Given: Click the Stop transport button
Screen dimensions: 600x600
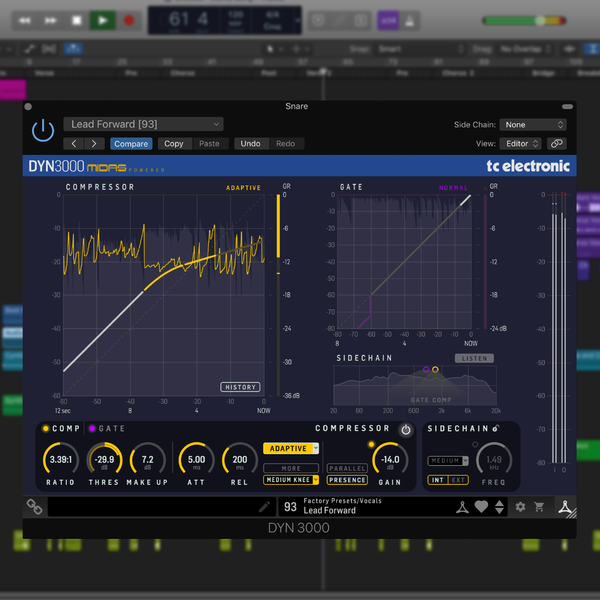Looking at the screenshot, I should 77,20.
